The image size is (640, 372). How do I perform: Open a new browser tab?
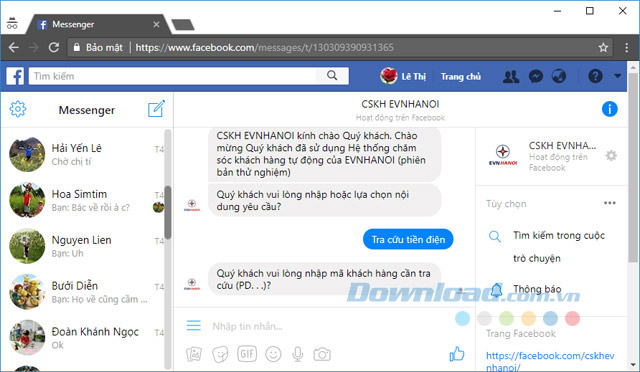(183, 25)
